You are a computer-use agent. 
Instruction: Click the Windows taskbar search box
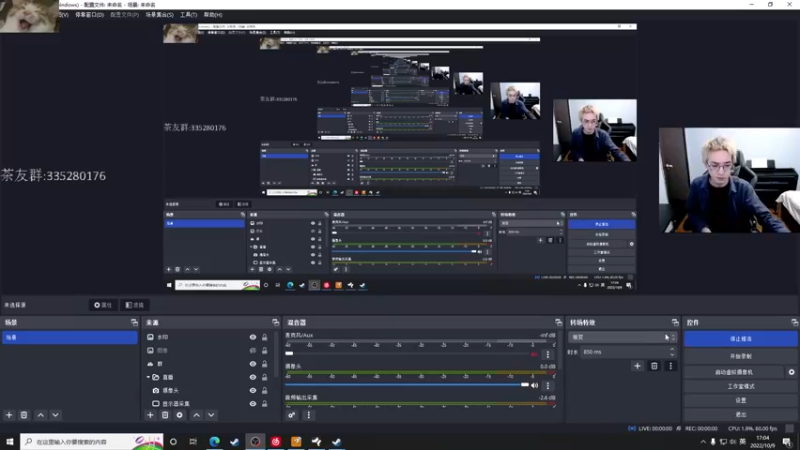pos(92,441)
